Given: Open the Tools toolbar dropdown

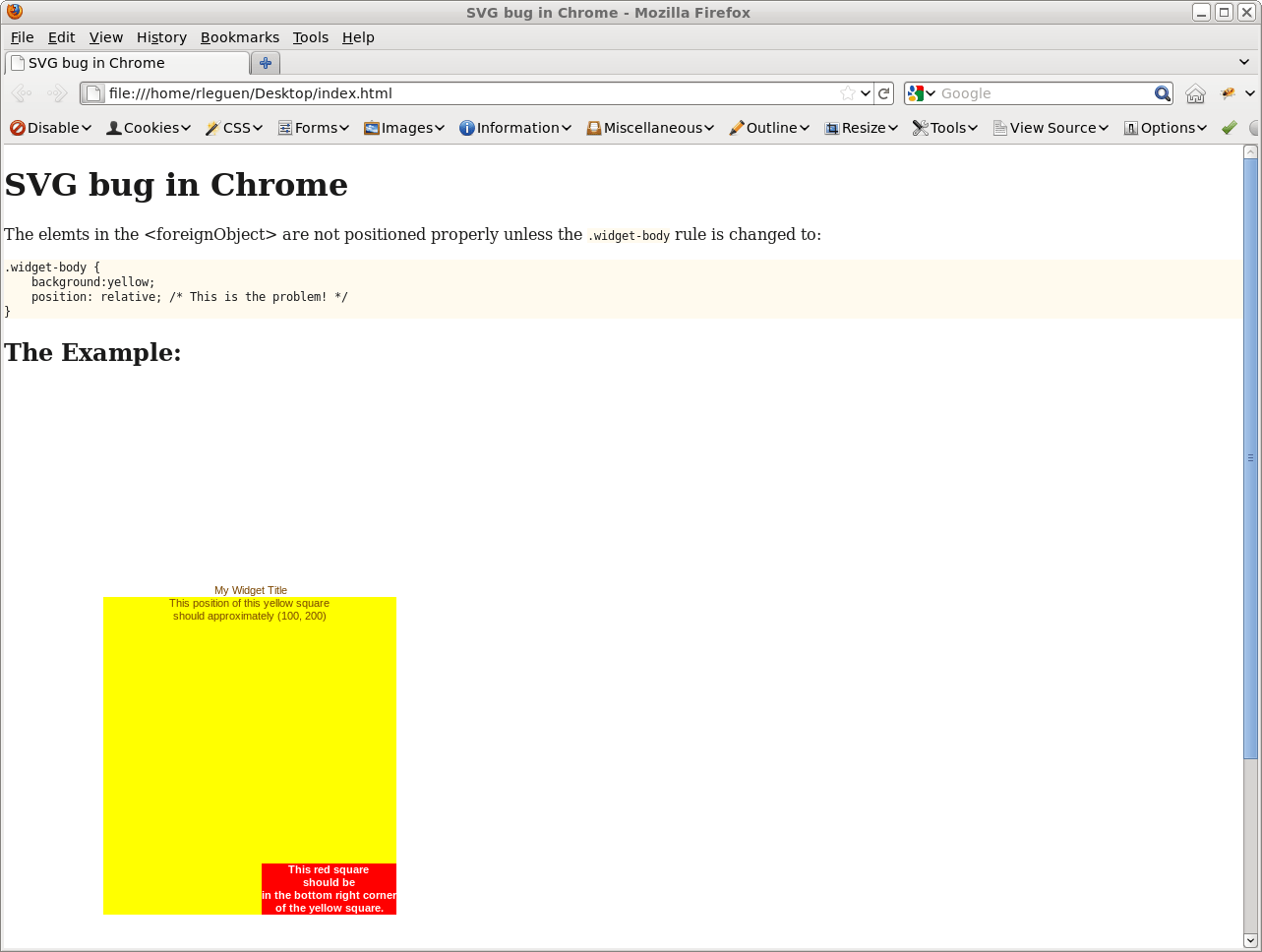Looking at the screenshot, I should (945, 128).
